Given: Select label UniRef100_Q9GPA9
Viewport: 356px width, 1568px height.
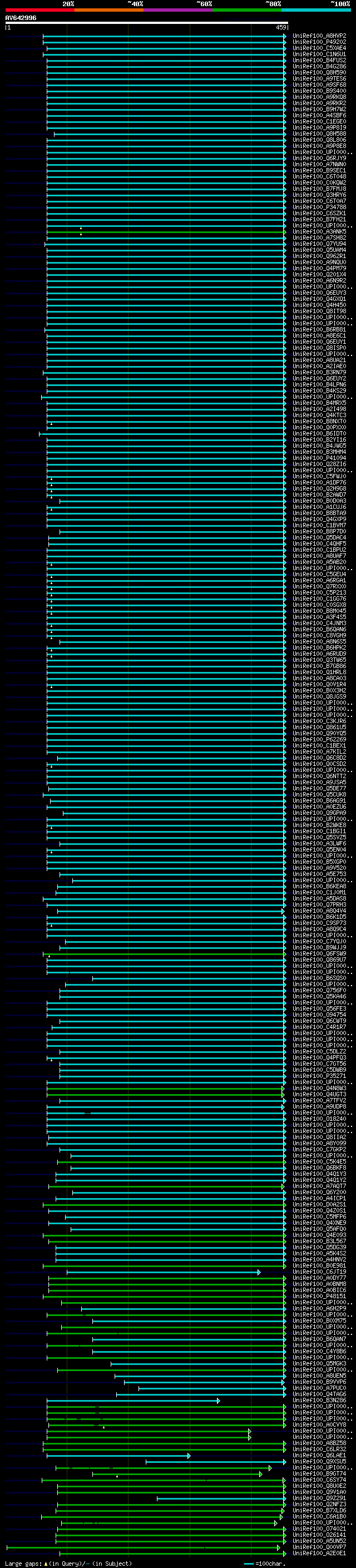Looking at the screenshot, I should click(x=319, y=813).
